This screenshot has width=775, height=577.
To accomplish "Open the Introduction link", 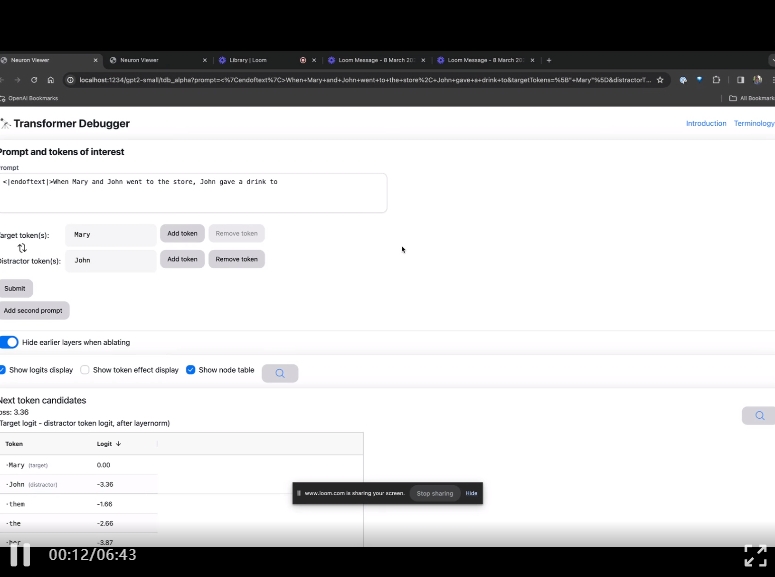I will coord(706,123).
